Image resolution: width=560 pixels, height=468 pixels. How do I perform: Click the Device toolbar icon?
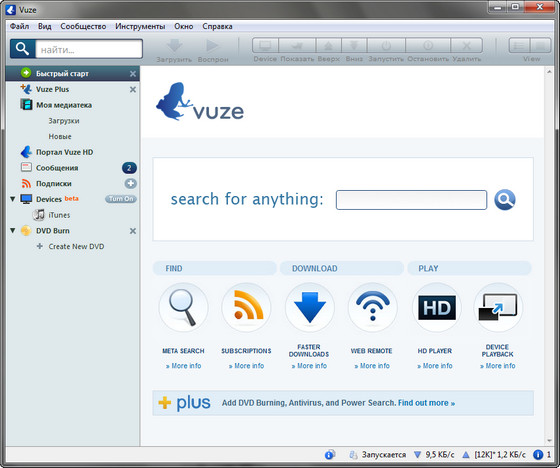[265, 46]
